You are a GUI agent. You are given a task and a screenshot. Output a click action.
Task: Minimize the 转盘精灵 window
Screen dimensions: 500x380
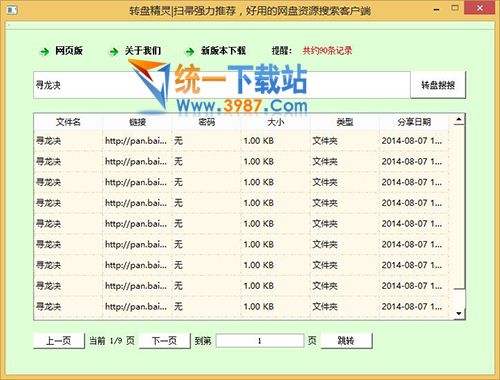pos(436,9)
